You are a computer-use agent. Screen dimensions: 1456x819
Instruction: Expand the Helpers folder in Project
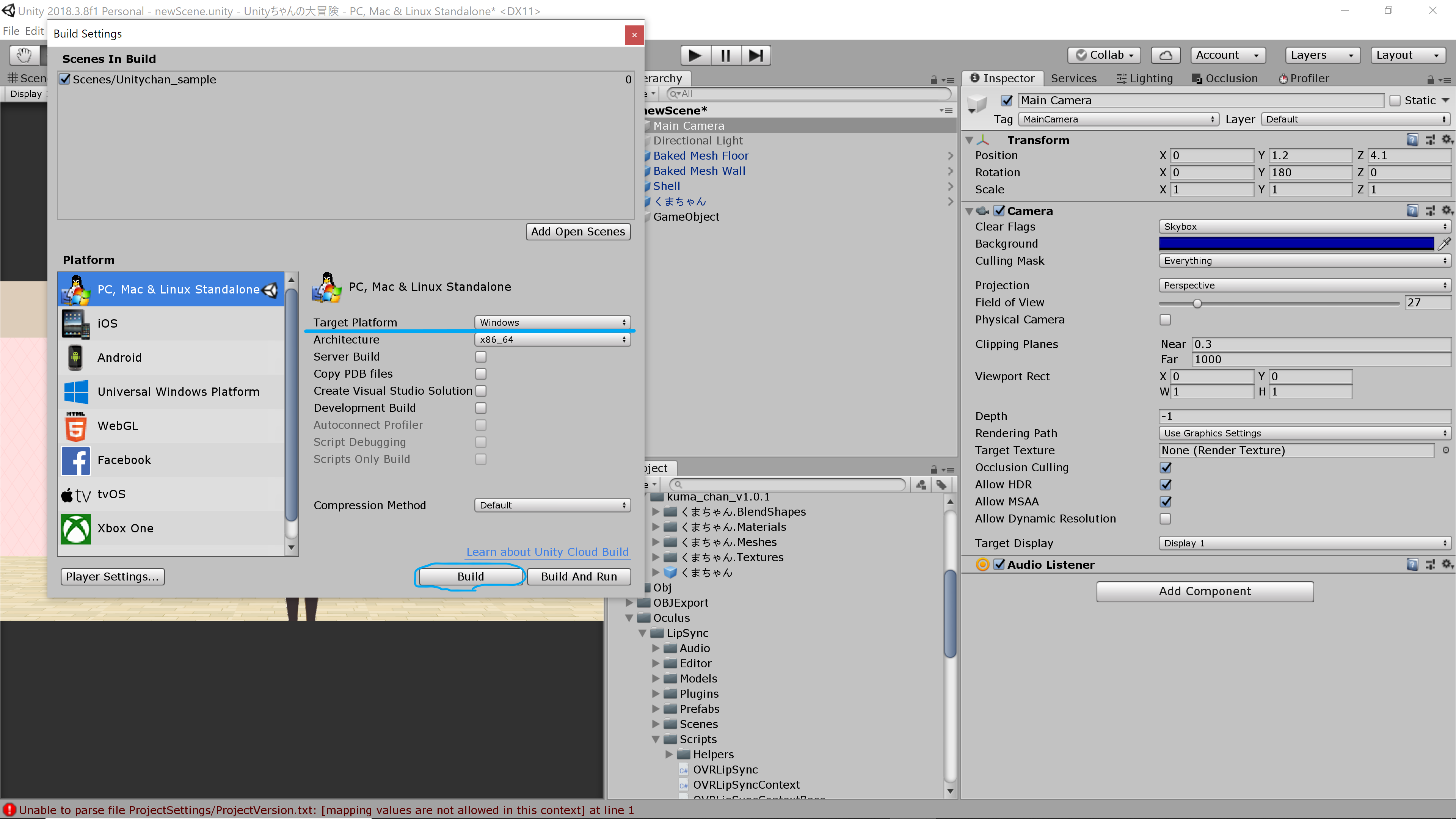669,755
